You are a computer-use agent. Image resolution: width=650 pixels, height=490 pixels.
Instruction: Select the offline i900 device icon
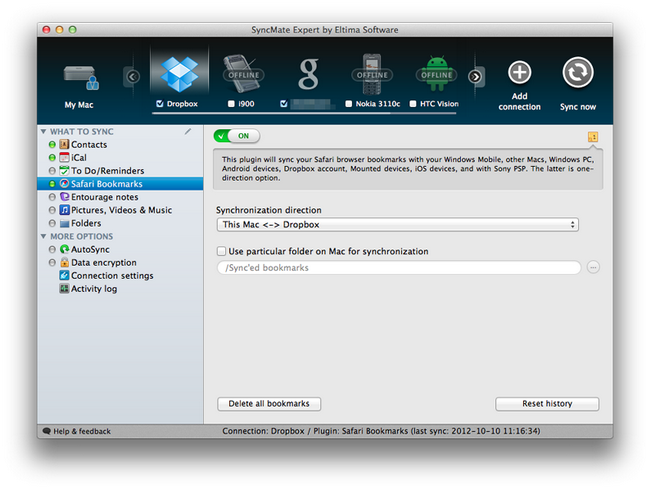[243, 74]
